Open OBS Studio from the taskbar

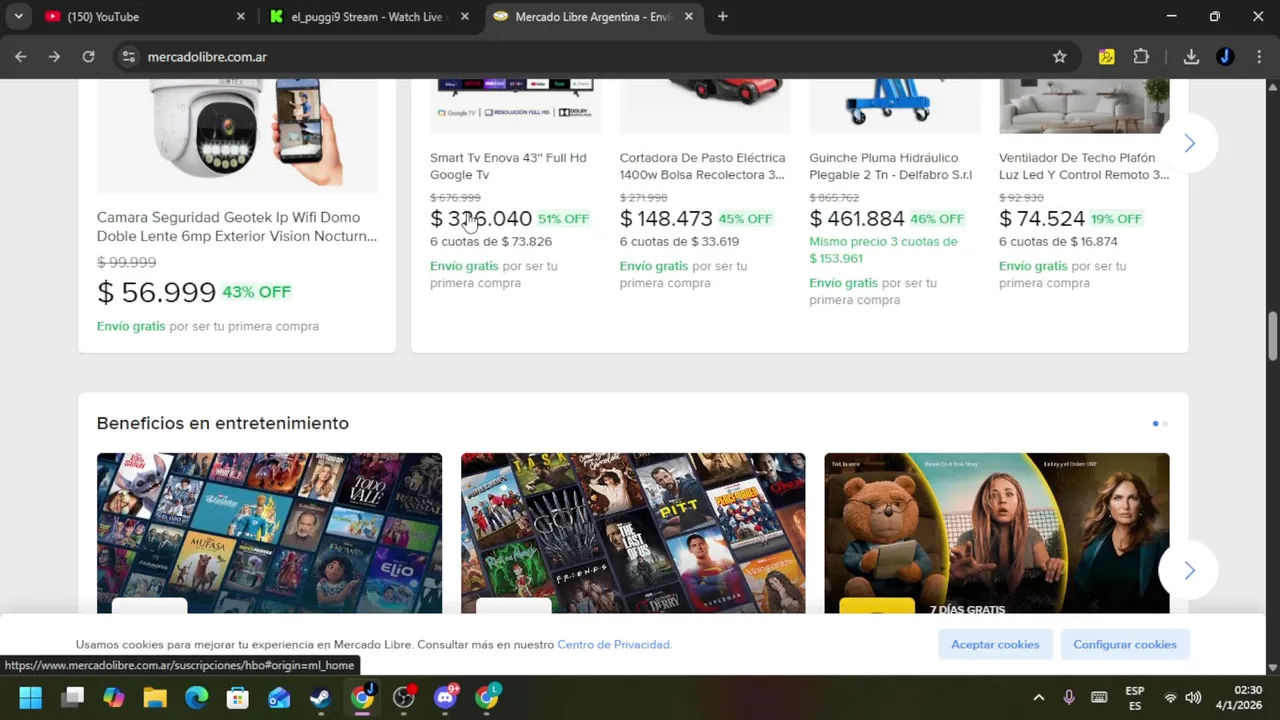(x=404, y=697)
